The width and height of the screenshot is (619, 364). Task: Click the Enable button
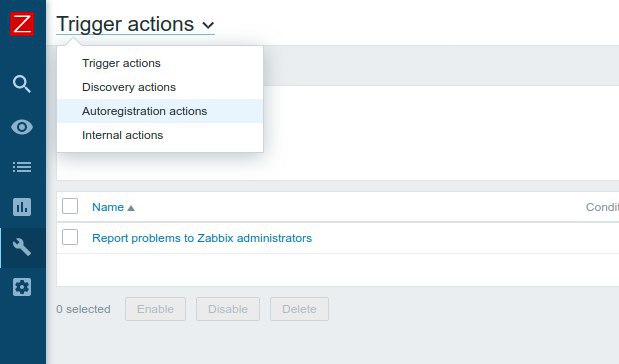156,309
